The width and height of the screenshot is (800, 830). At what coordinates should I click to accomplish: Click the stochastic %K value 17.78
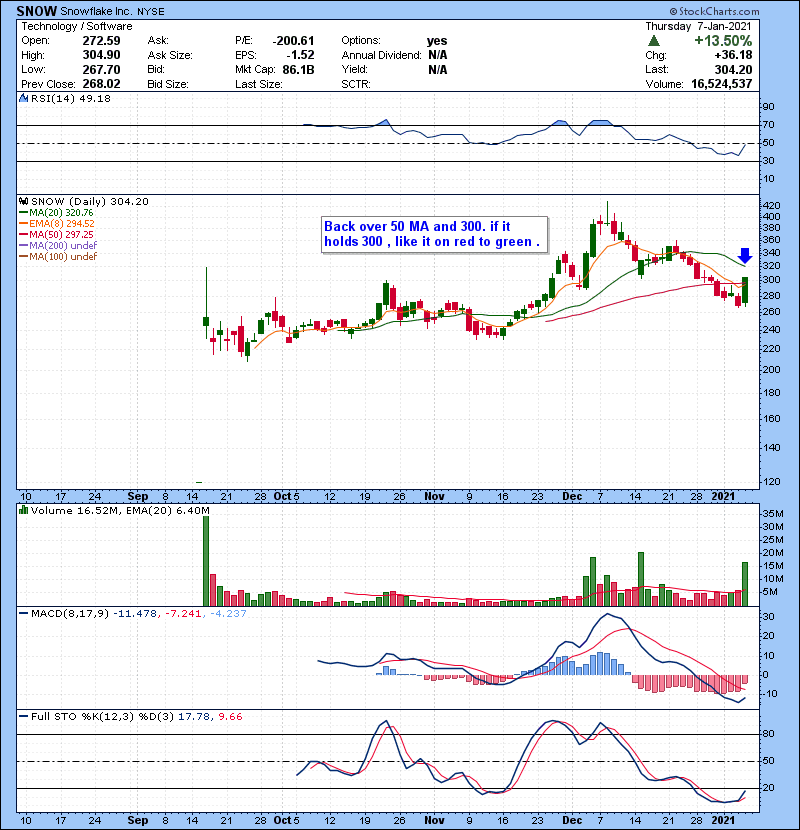click(x=194, y=717)
